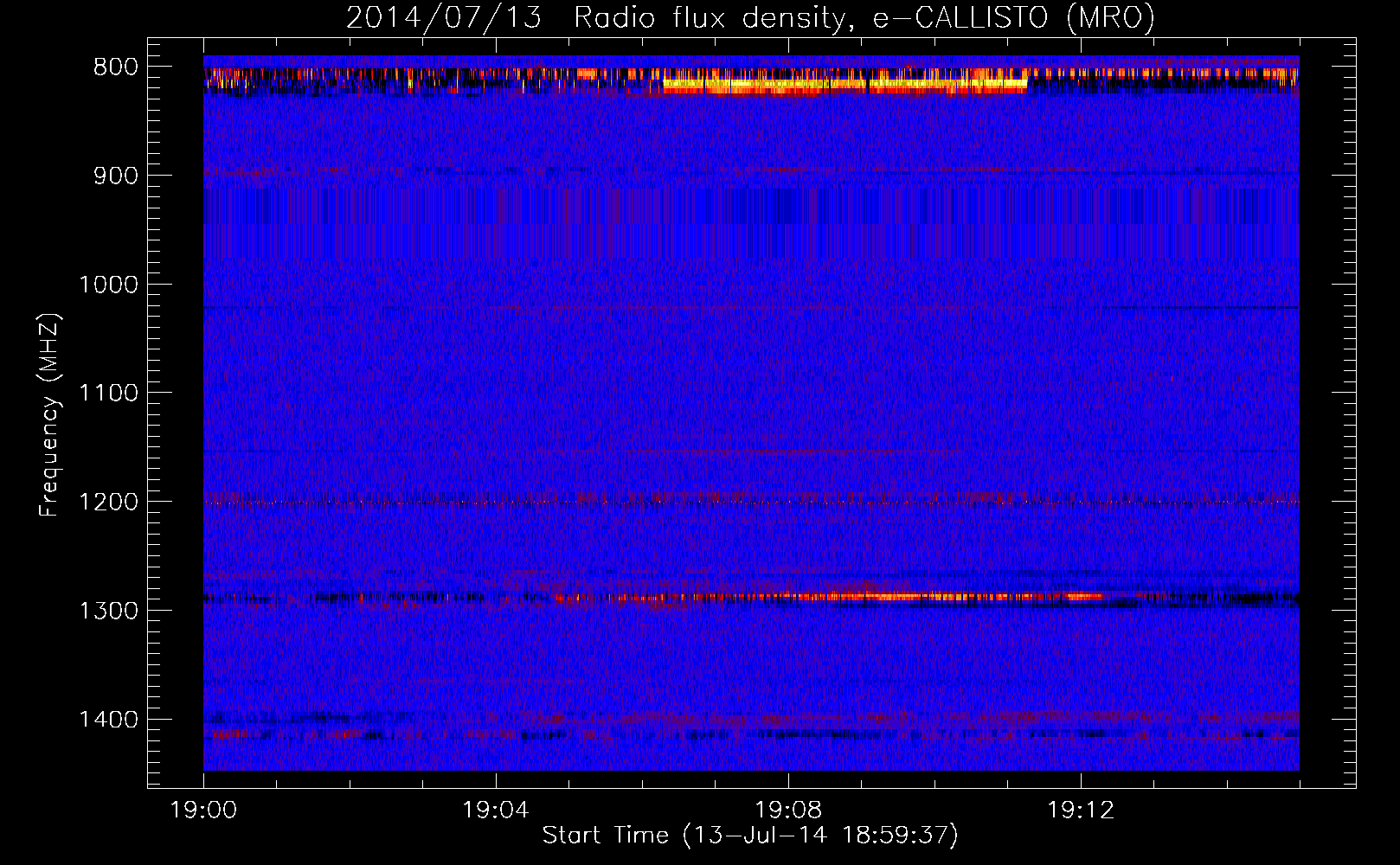Click the 1100 frequency tick label
This screenshot has width=1400, height=865.
point(108,394)
